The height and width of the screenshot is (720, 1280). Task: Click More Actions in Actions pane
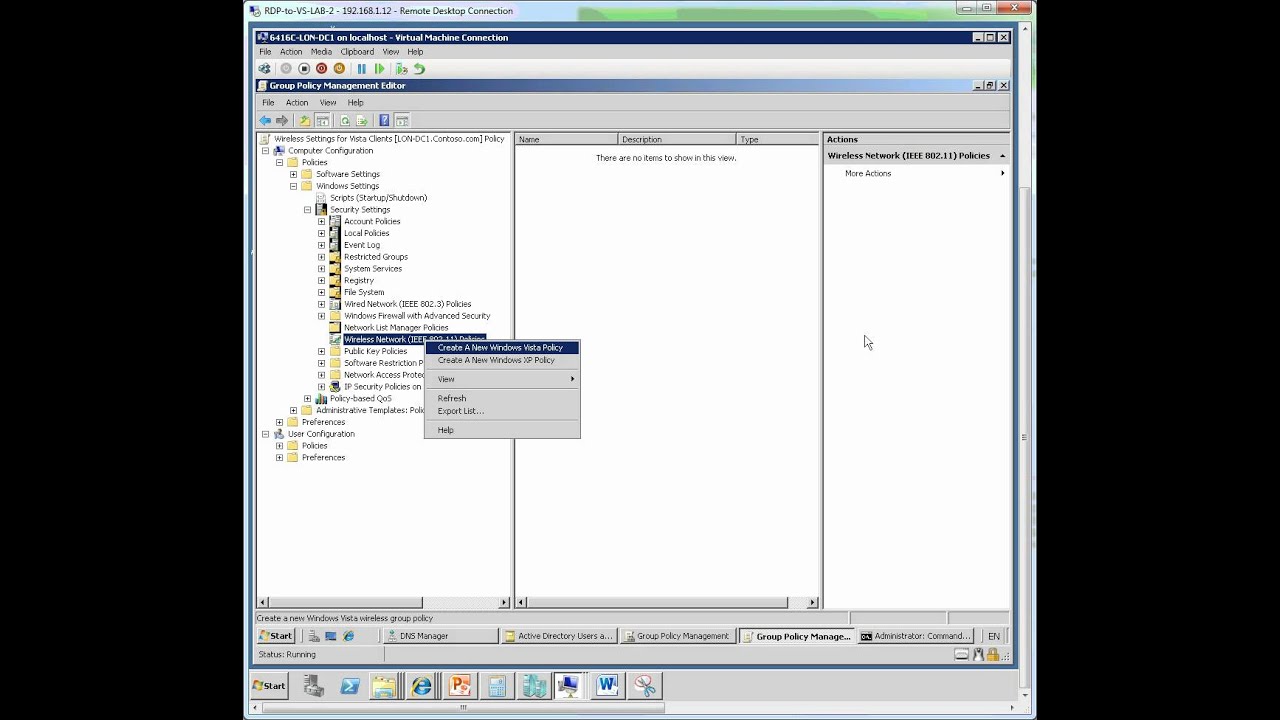click(x=868, y=174)
